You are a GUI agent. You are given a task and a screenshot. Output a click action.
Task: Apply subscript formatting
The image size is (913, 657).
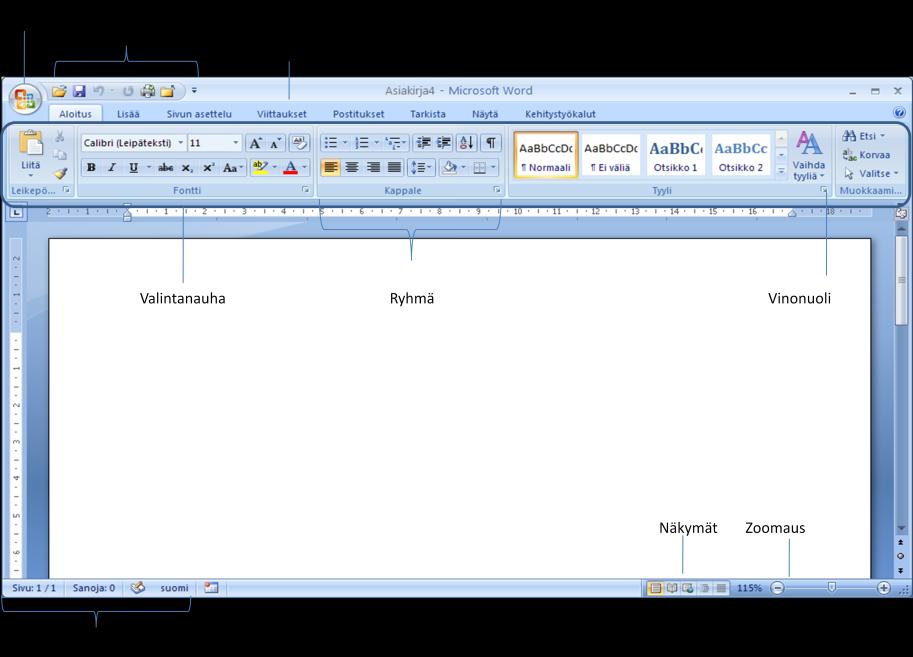[187, 168]
